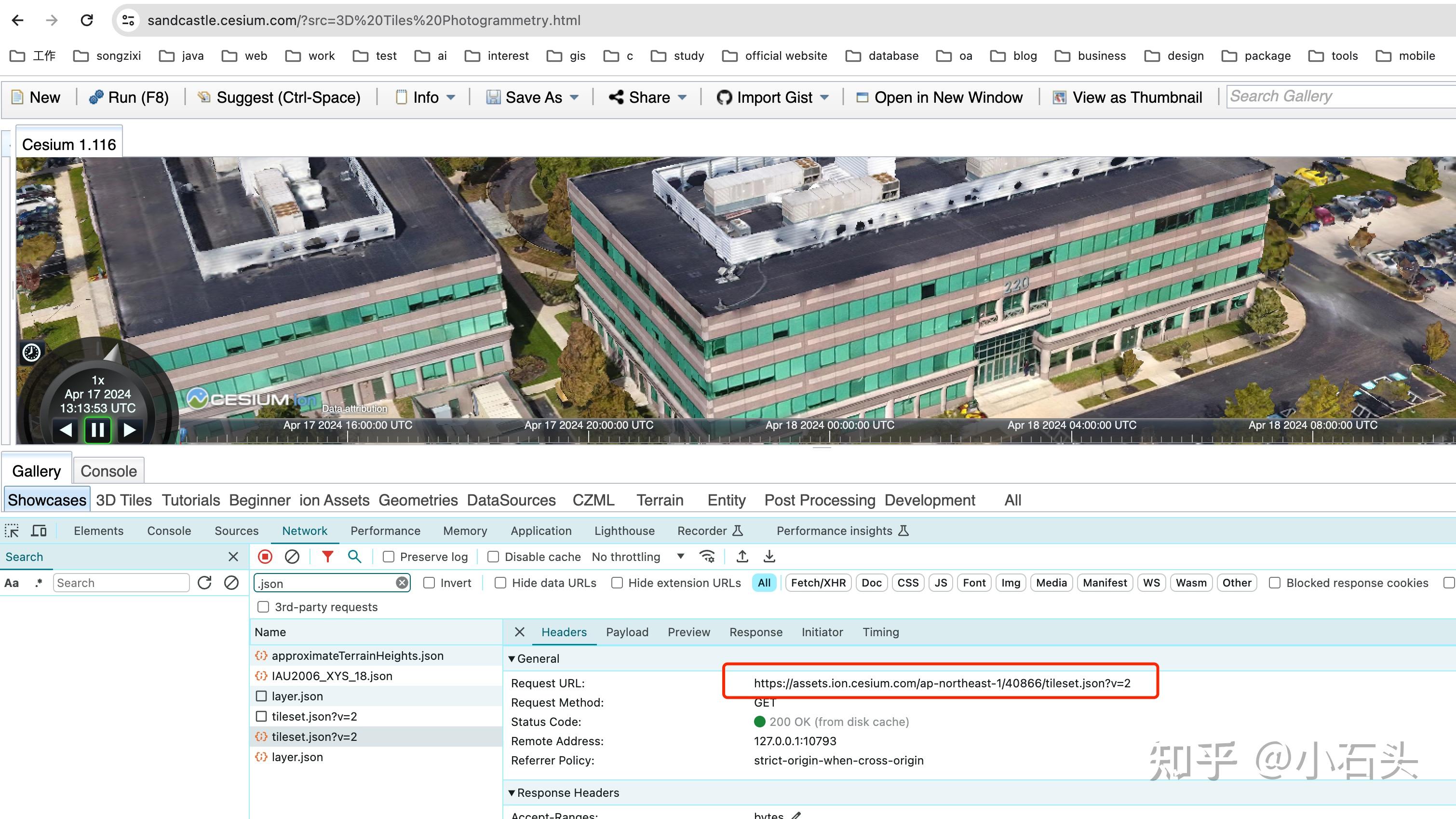
Task: Switch to the Preview tab
Action: pos(688,632)
